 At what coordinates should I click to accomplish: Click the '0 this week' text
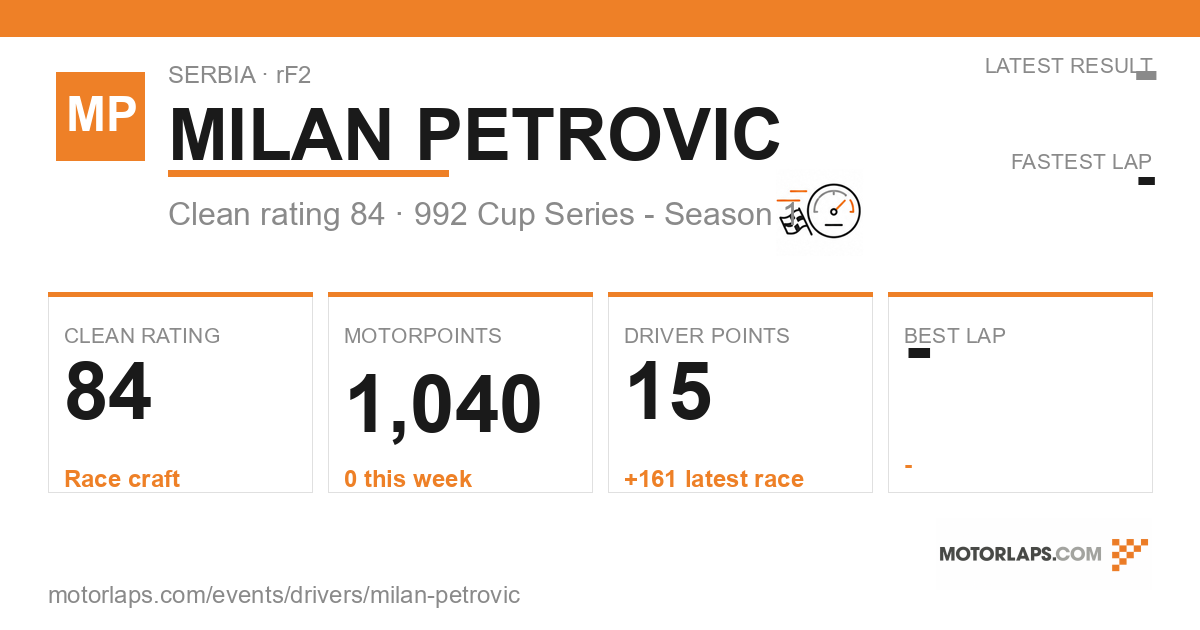tap(408, 479)
